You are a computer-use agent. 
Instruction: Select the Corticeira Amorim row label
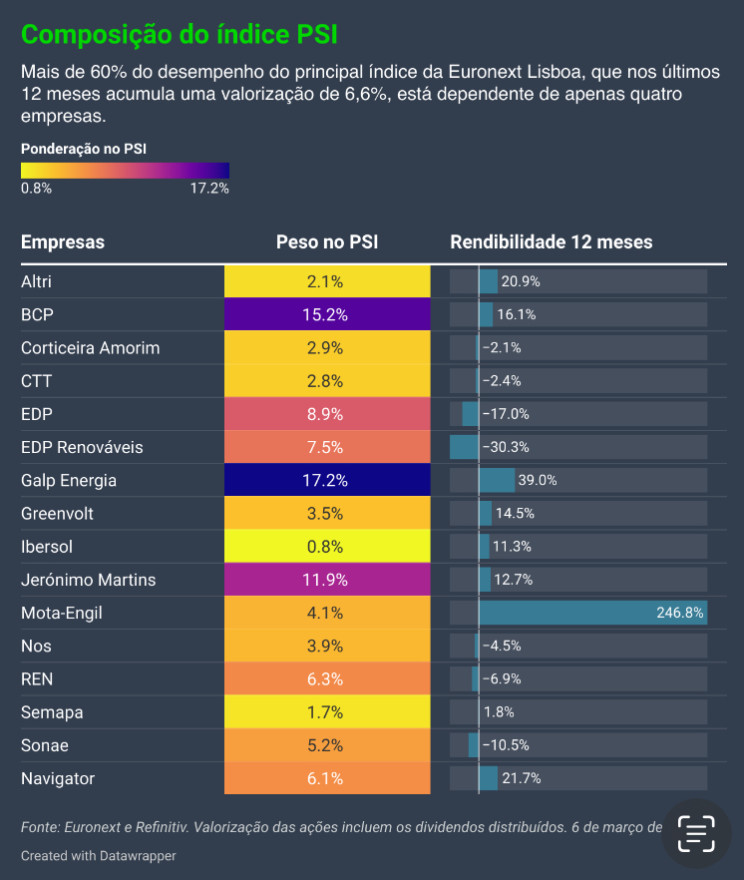pos(90,348)
